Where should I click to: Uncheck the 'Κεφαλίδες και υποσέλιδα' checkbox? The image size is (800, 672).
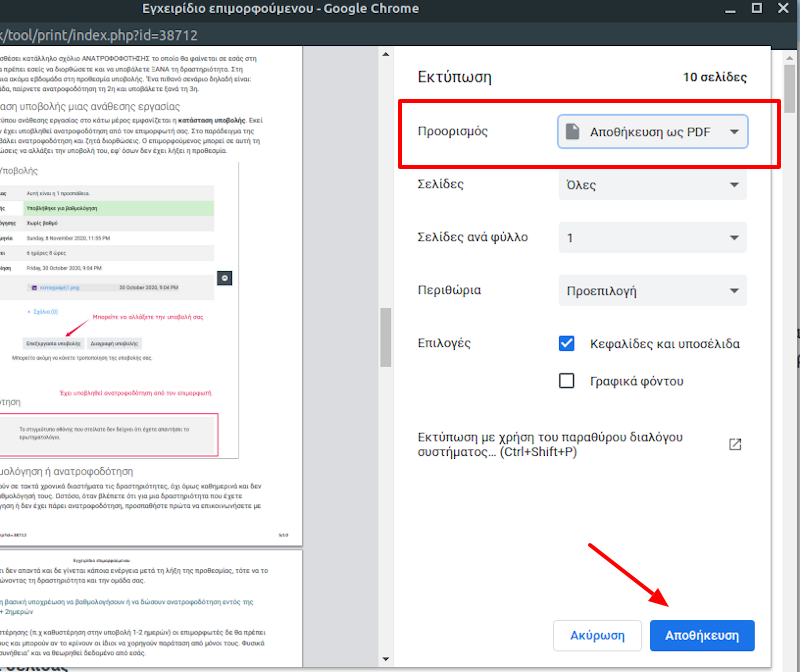pos(567,343)
